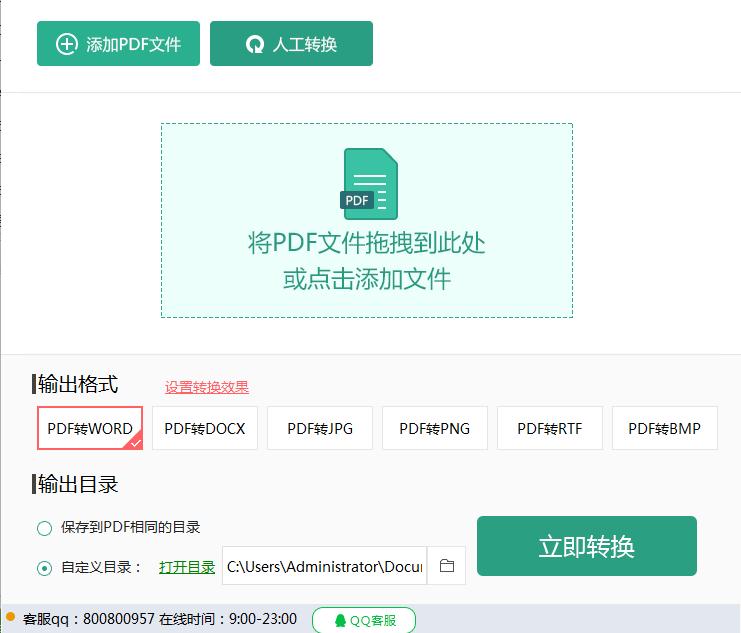The width and height of the screenshot is (741, 633).
Task: Choose PDF转DOCX output format
Action: pyautogui.click(x=205, y=428)
